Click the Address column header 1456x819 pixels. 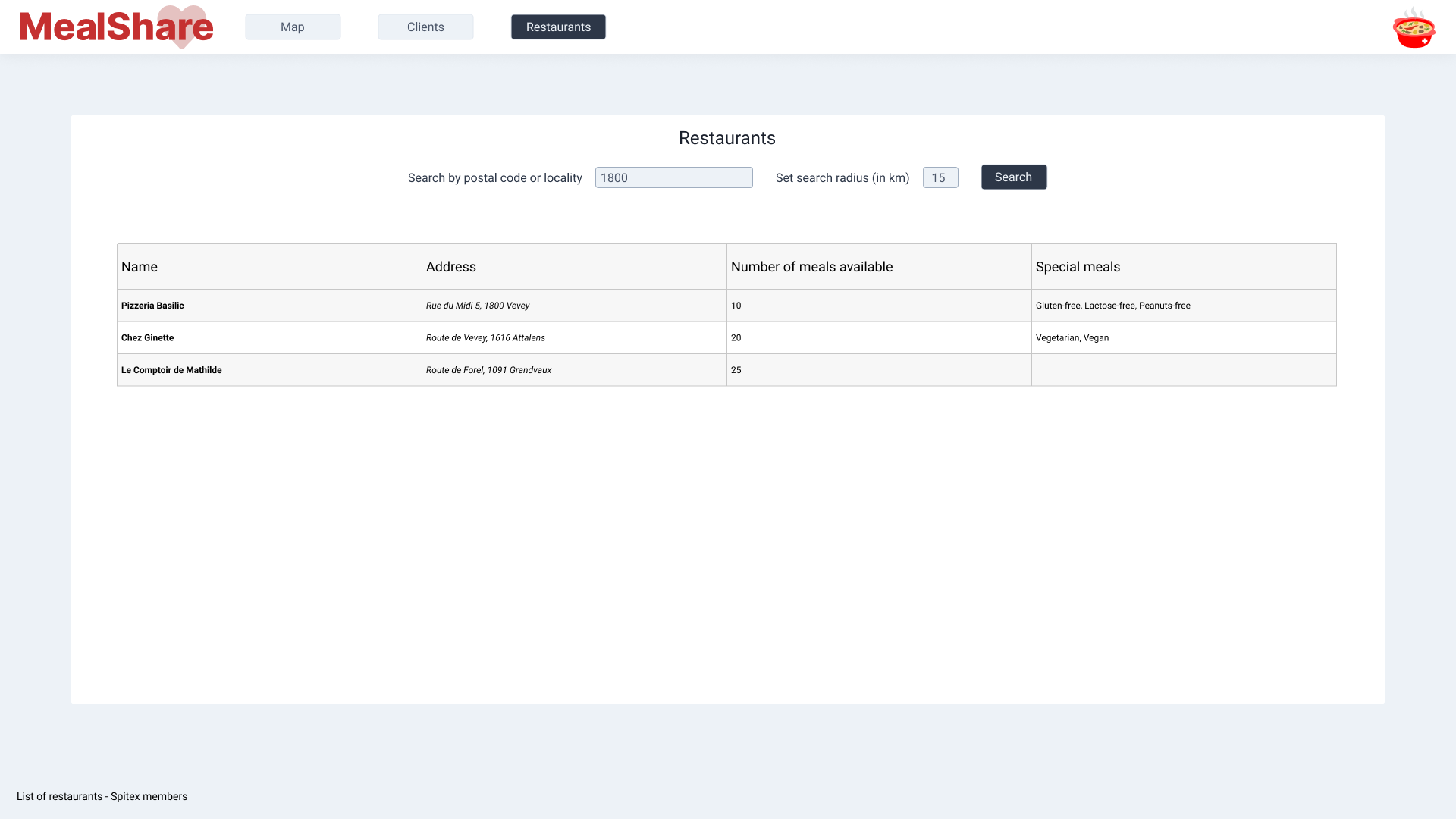coord(451,267)
